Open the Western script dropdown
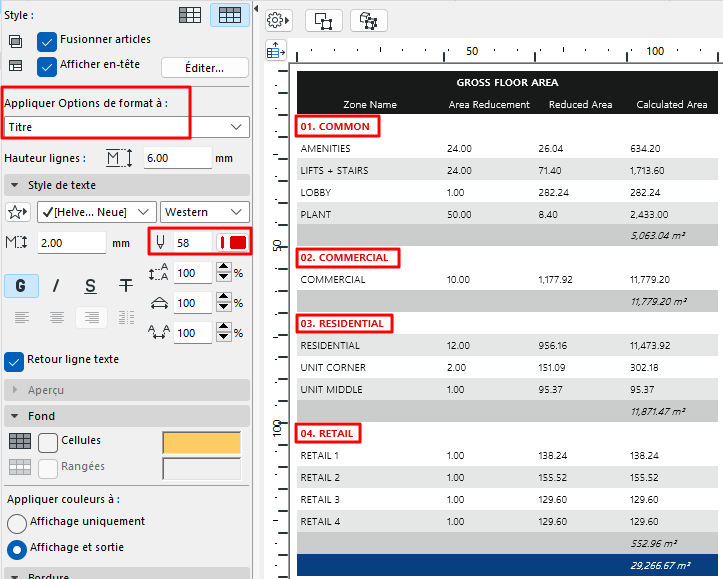This screenshot has height=579, width=723. tap(205, 212)
